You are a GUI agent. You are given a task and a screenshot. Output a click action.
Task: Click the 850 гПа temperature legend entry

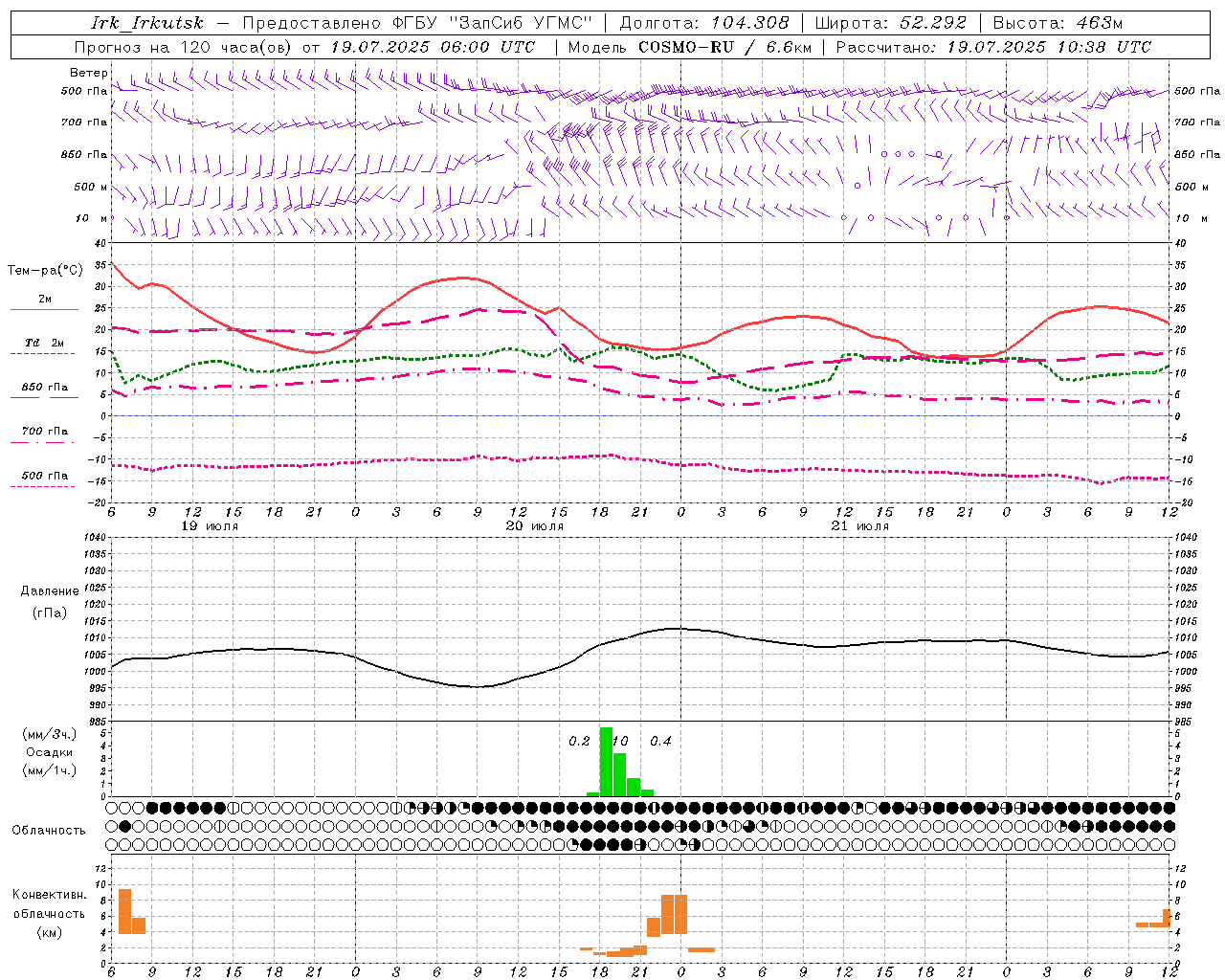pos(45,388)
